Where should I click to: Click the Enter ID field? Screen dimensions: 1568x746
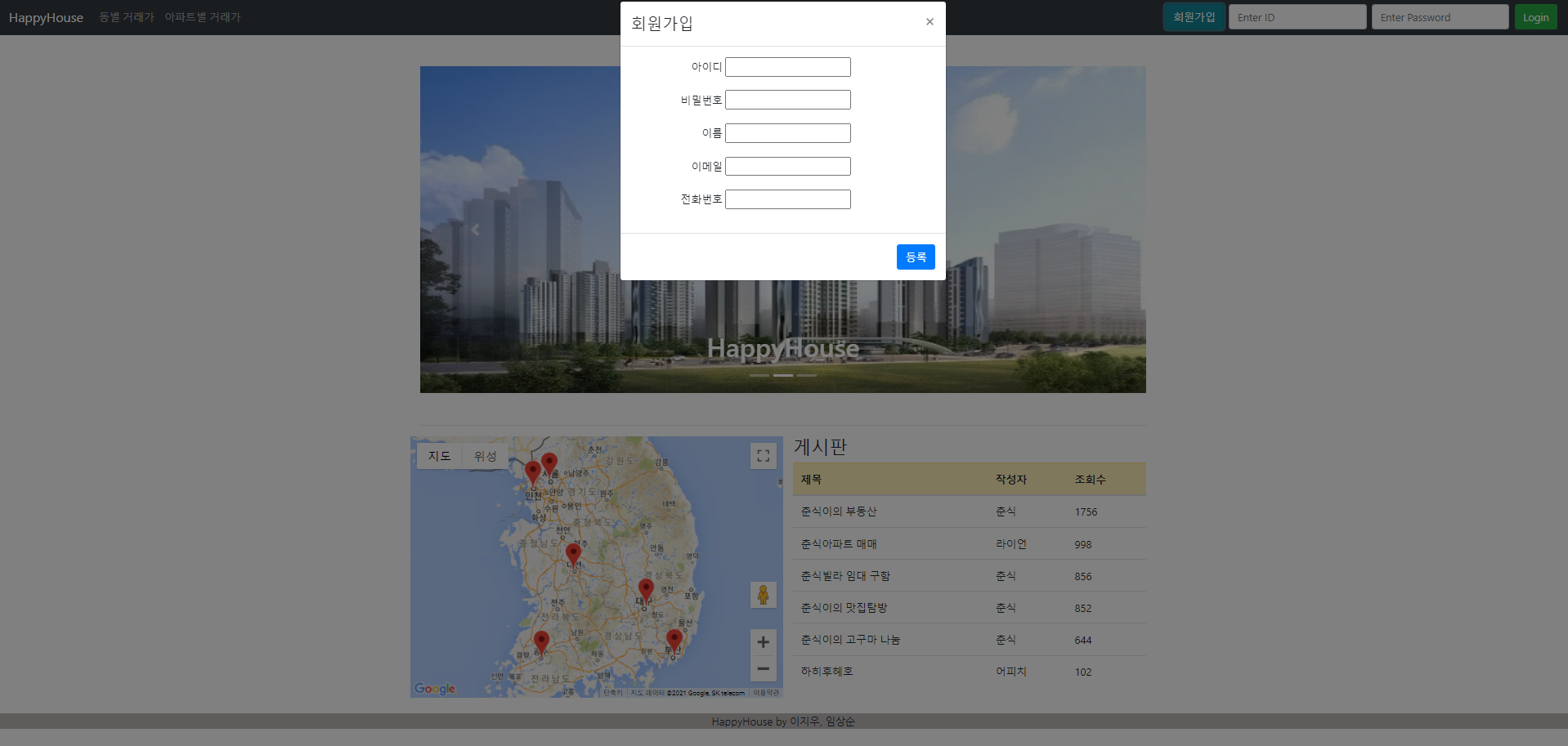click(1297, 17)
